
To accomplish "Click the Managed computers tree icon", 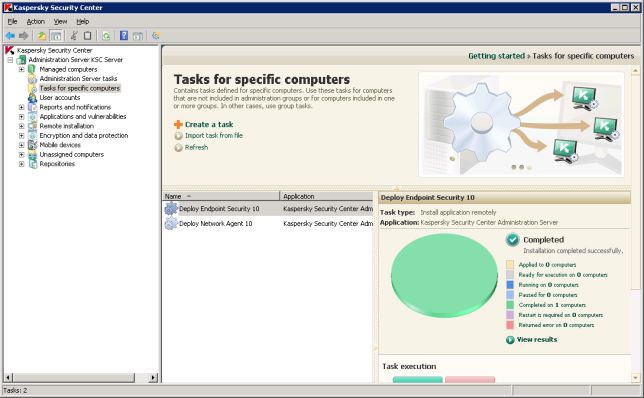I will point(32,69).
